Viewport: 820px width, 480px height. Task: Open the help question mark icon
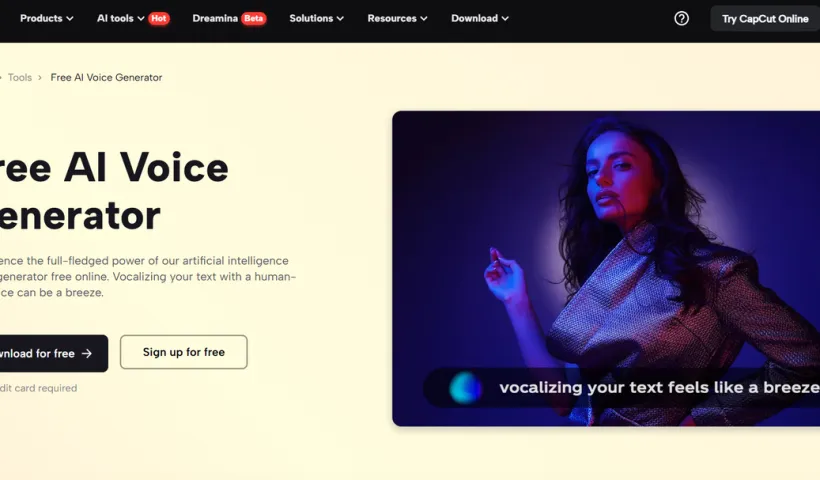[681, 19]
